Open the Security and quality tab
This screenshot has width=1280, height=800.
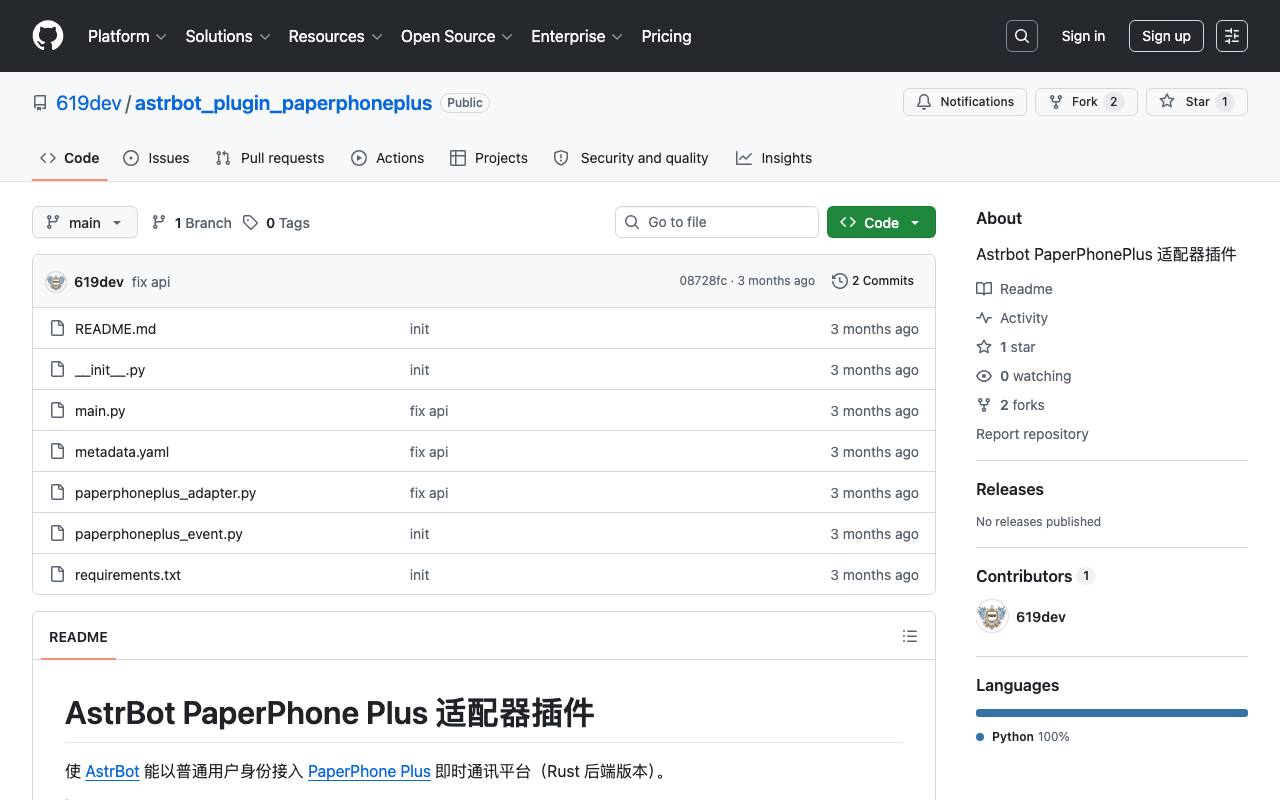click(x=631, y=158)
